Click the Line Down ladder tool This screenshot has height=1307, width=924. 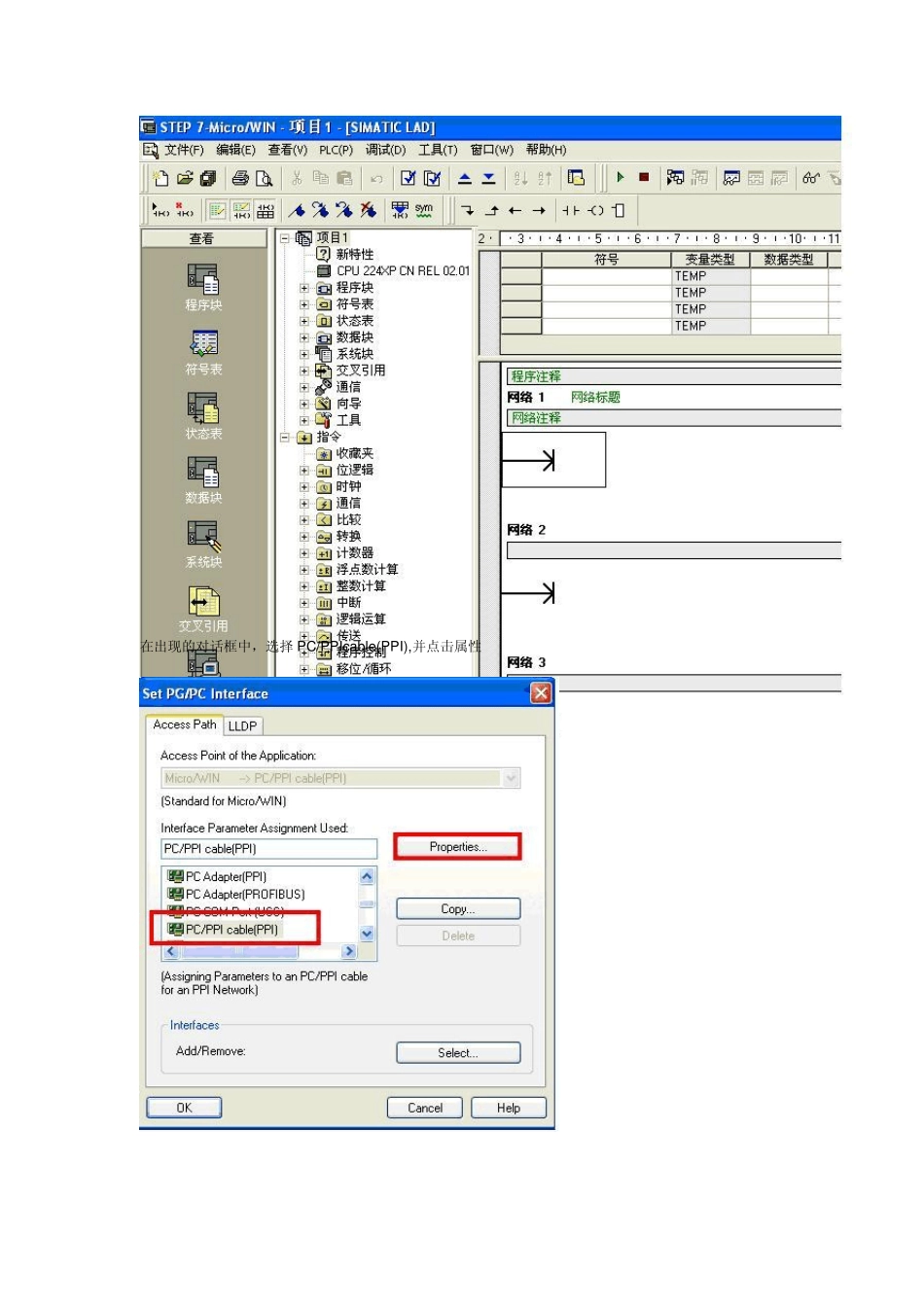pos(468,210)
